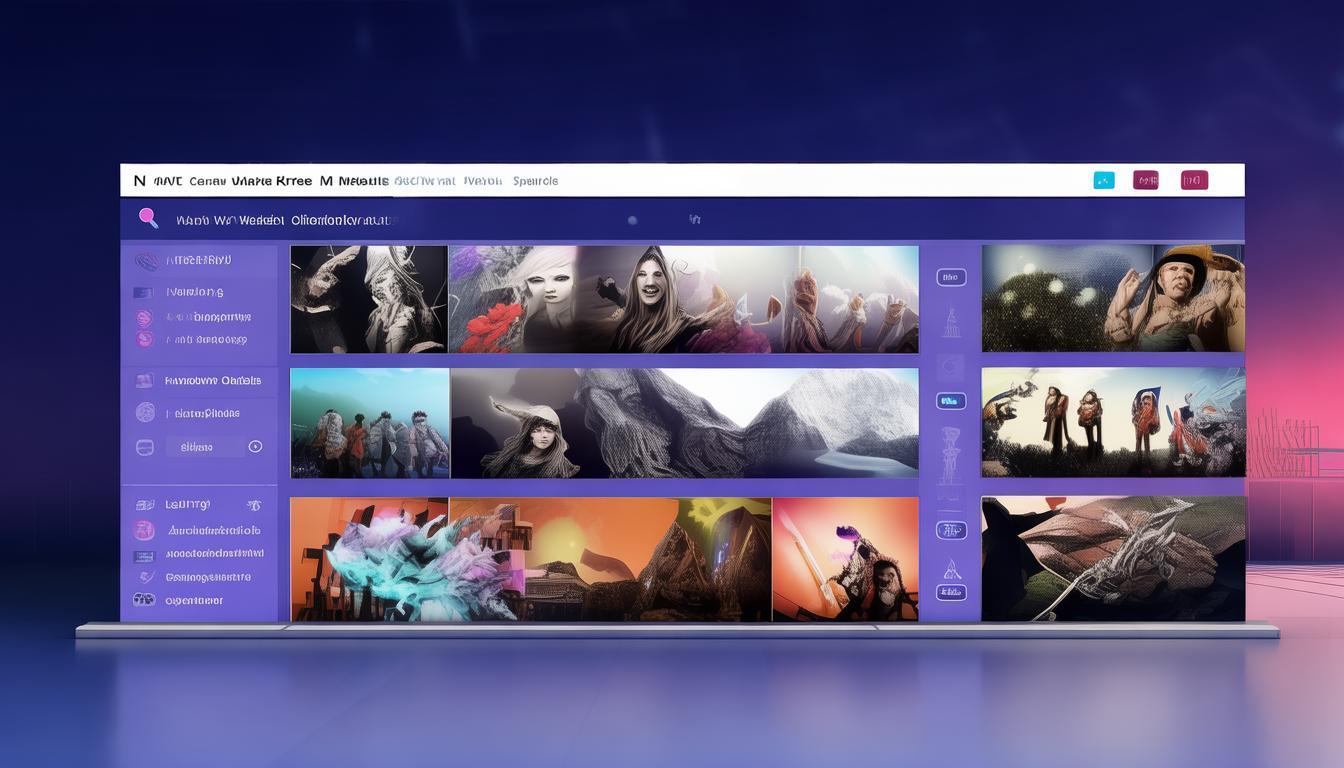Open the Spenrcle menu in the top bar
The height and width of the screenshot is (768, 1344).
(535, 181)
